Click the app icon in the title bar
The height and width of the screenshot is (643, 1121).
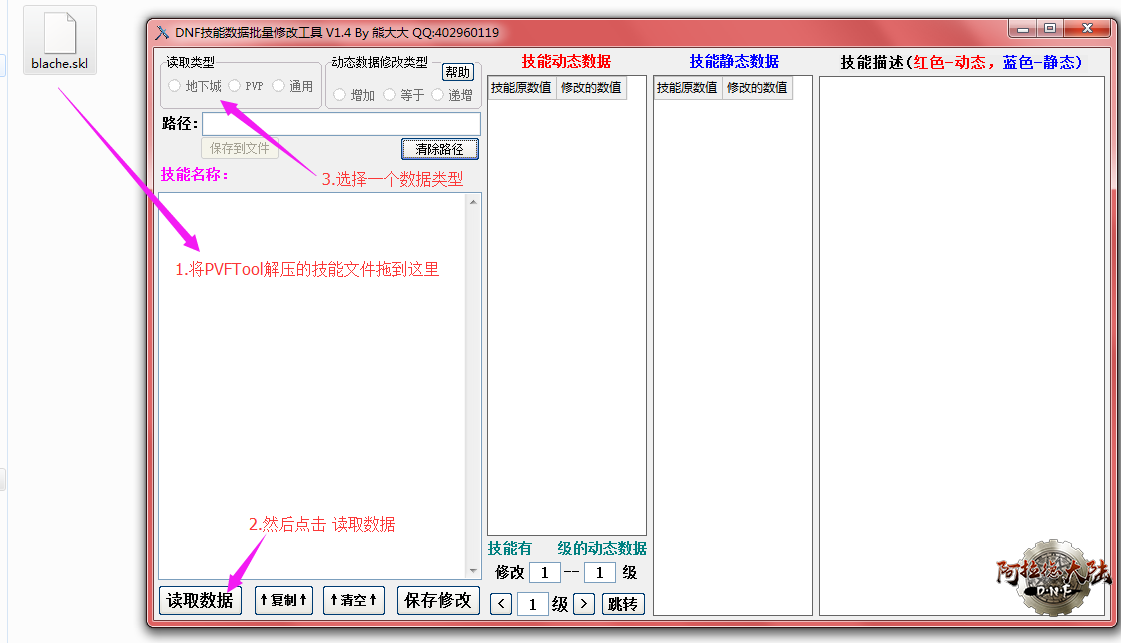point(162,32)
